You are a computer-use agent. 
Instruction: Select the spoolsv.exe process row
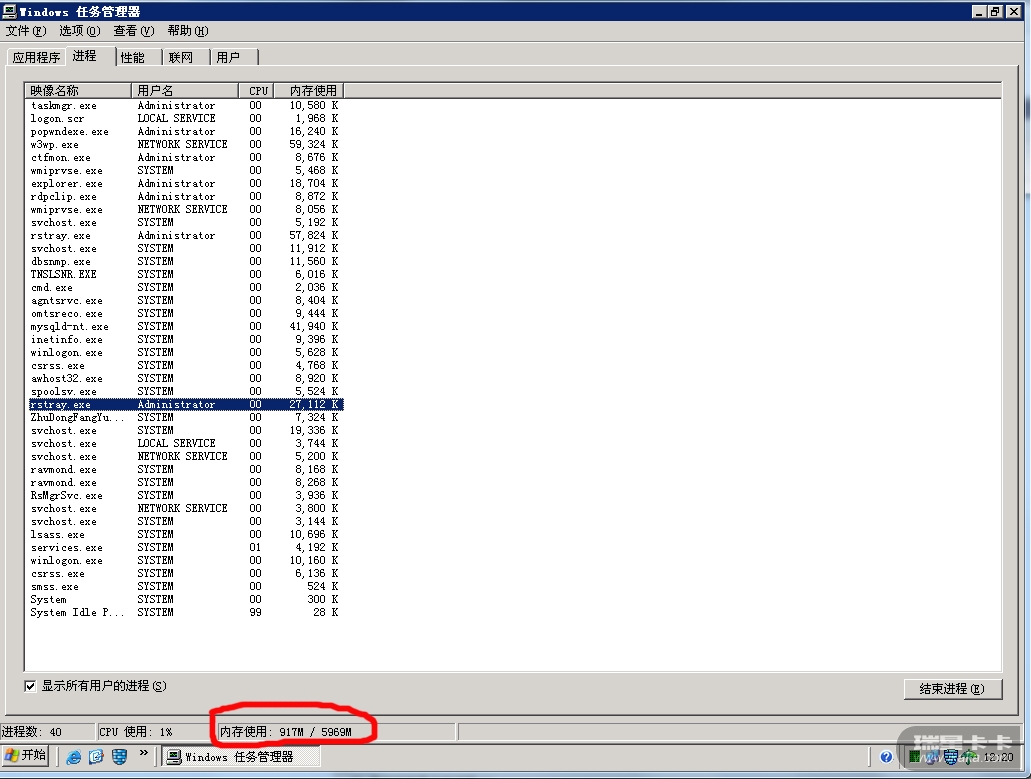pos(185,392)
